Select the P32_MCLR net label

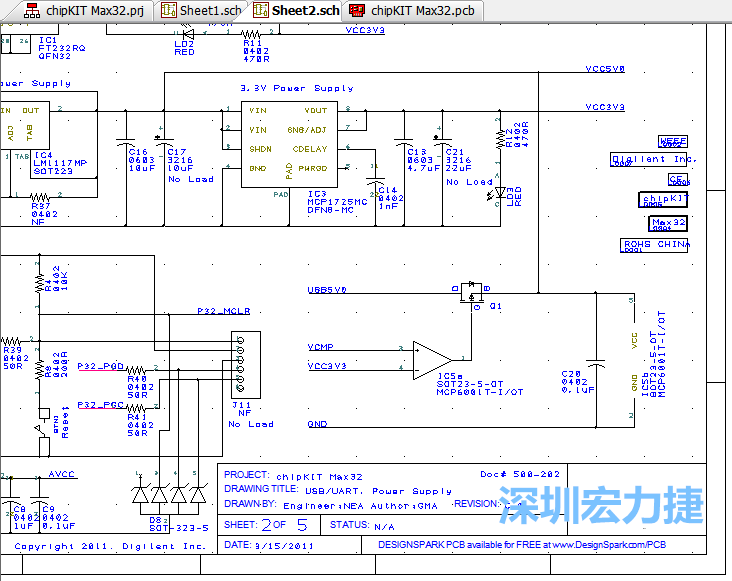click(221, 312)
